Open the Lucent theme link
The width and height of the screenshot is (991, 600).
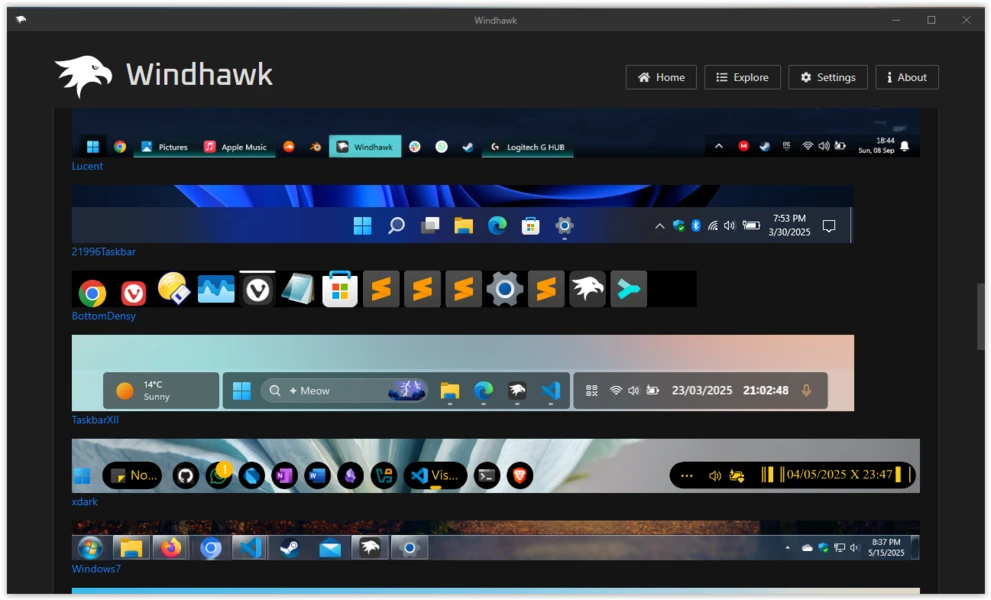[87, 166]
